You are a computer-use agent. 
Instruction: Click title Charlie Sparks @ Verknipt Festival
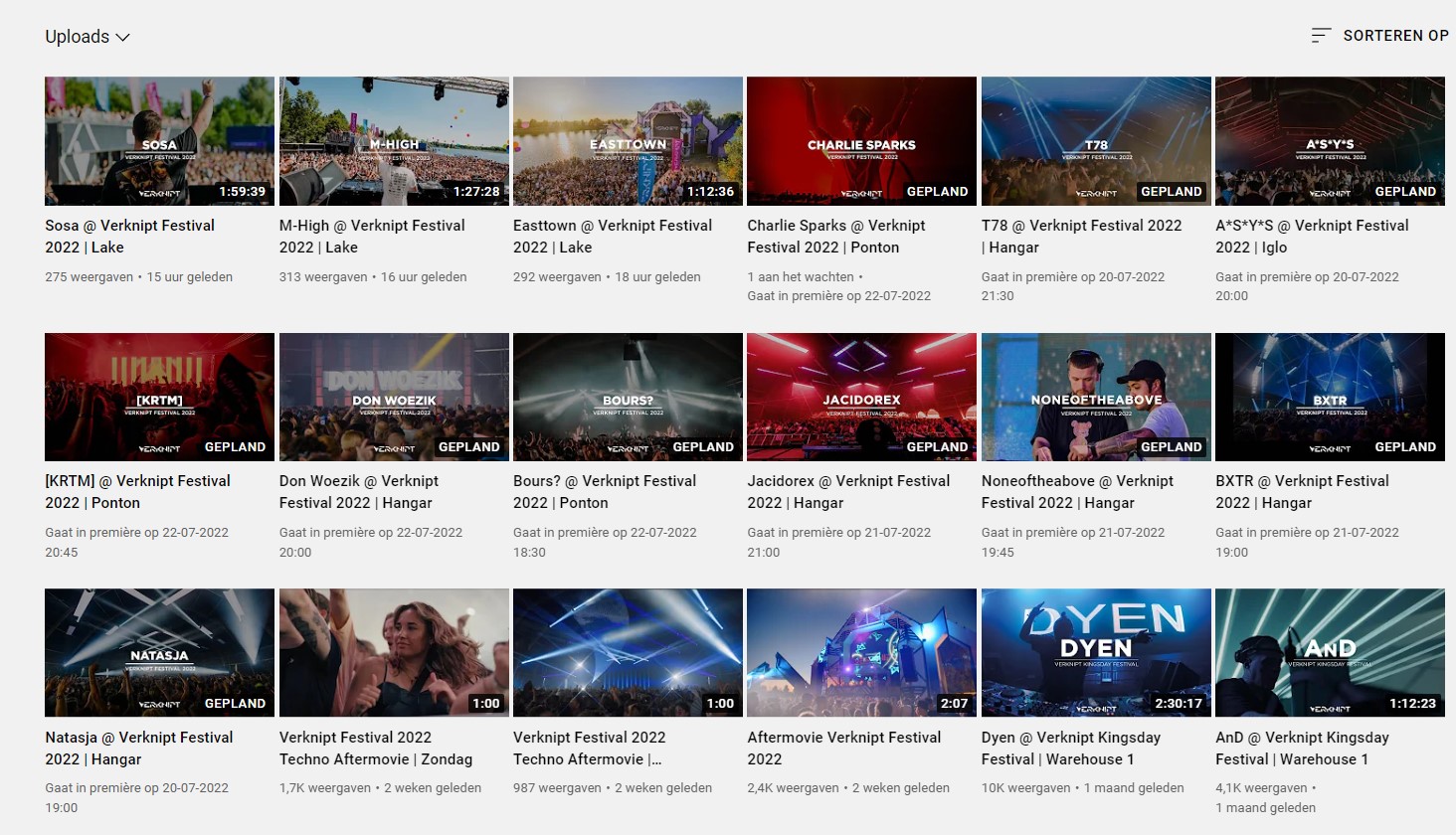(x=836, y=237)
